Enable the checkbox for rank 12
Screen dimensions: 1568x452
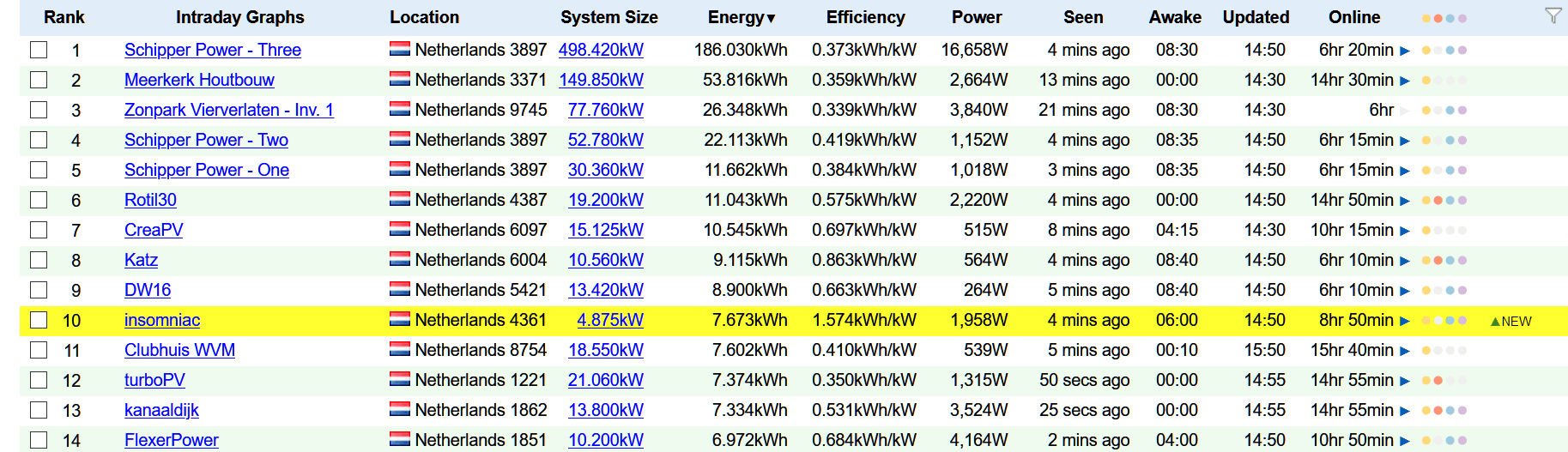point(39,380)
